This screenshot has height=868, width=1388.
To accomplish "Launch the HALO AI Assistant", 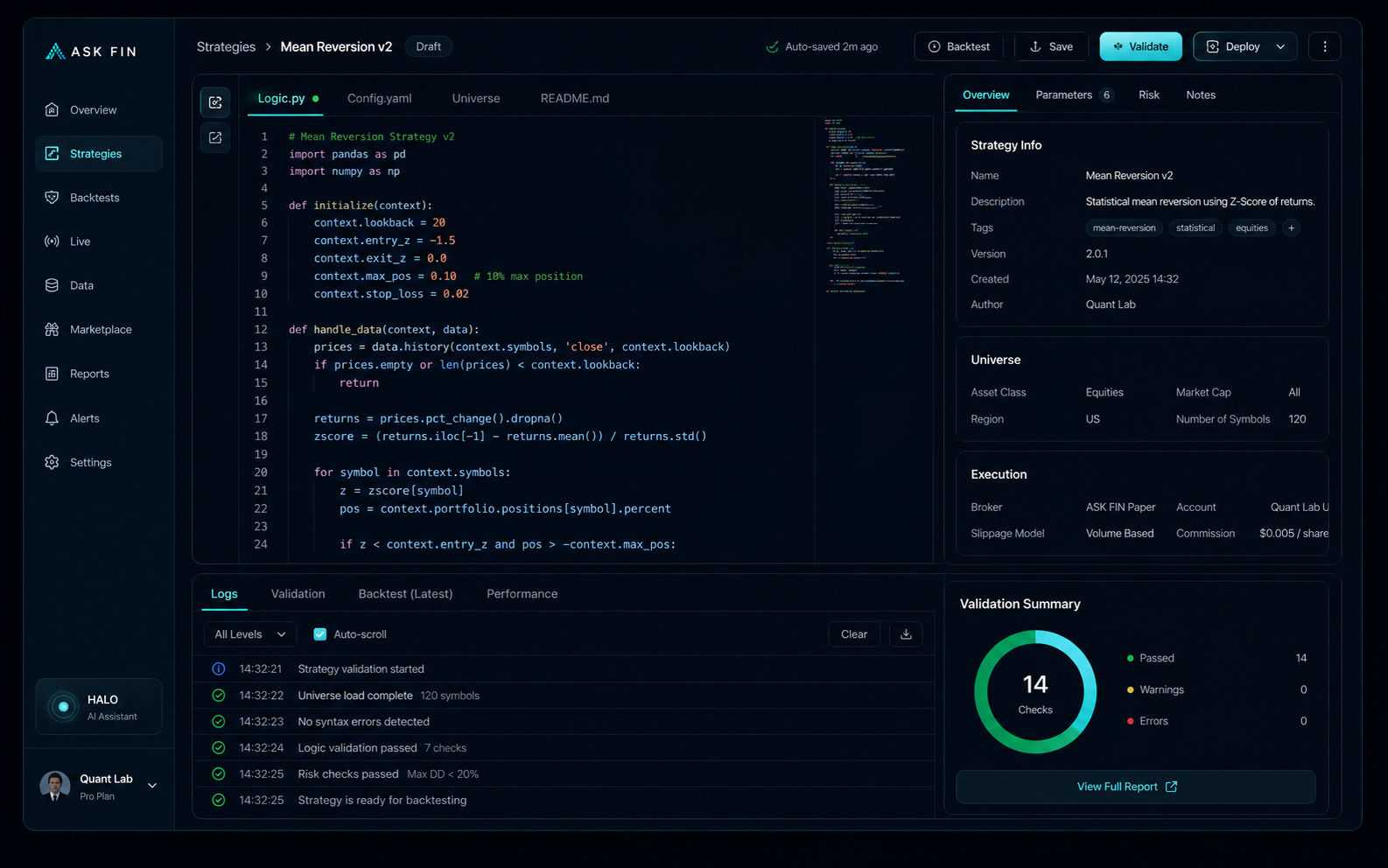I will coord(99,707).
